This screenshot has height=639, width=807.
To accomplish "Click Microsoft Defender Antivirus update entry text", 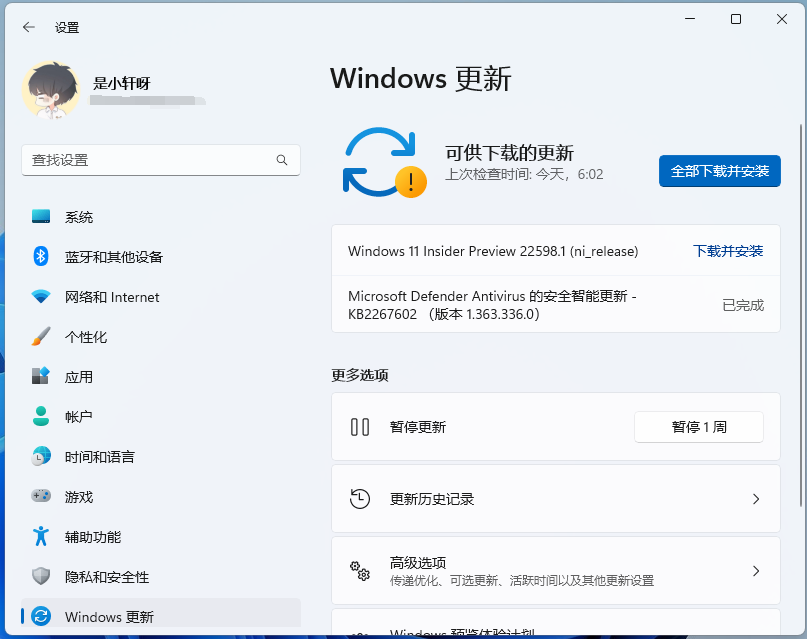I will (x=492, y=305).
